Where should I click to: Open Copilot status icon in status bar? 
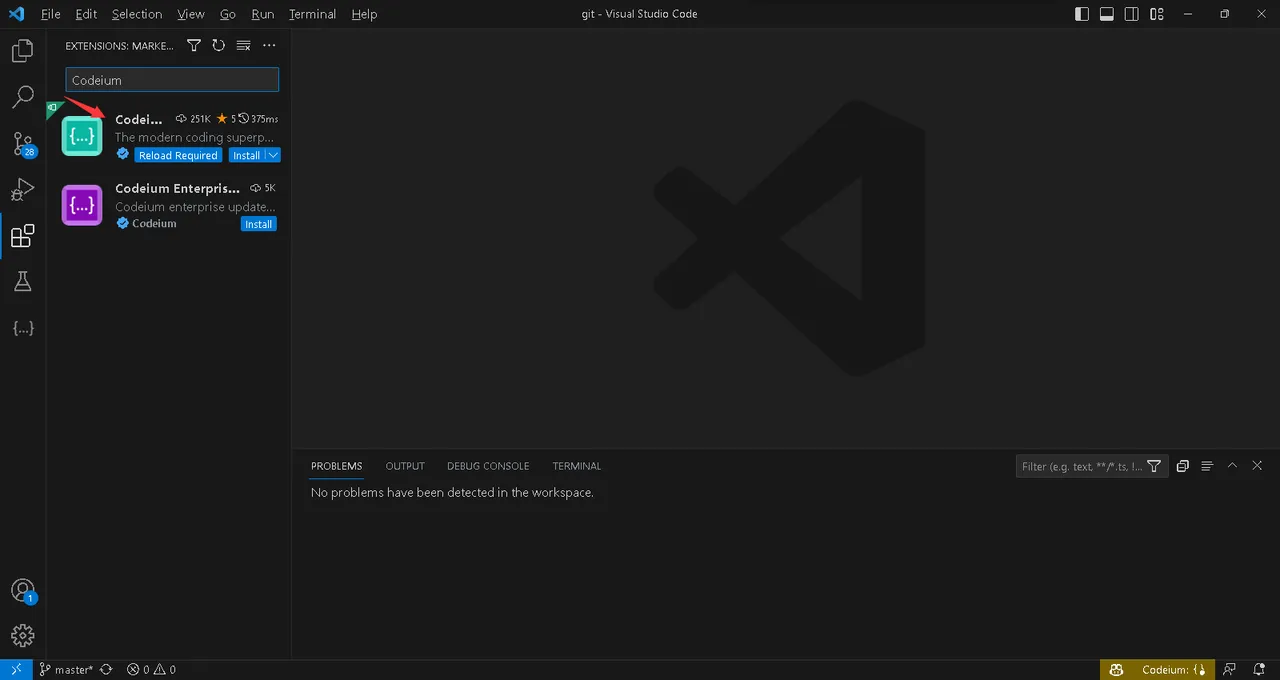tap(1118, 670)
